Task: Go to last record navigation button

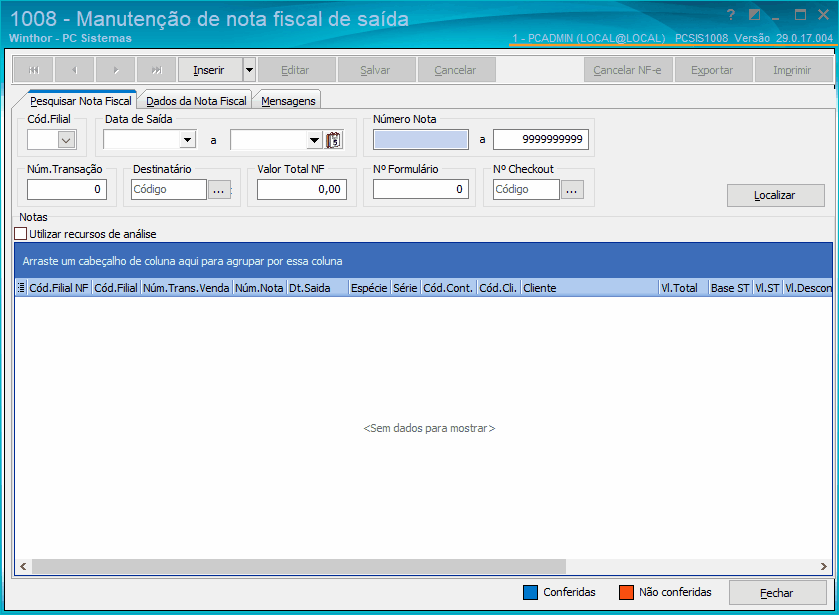Action: point(157,70)
